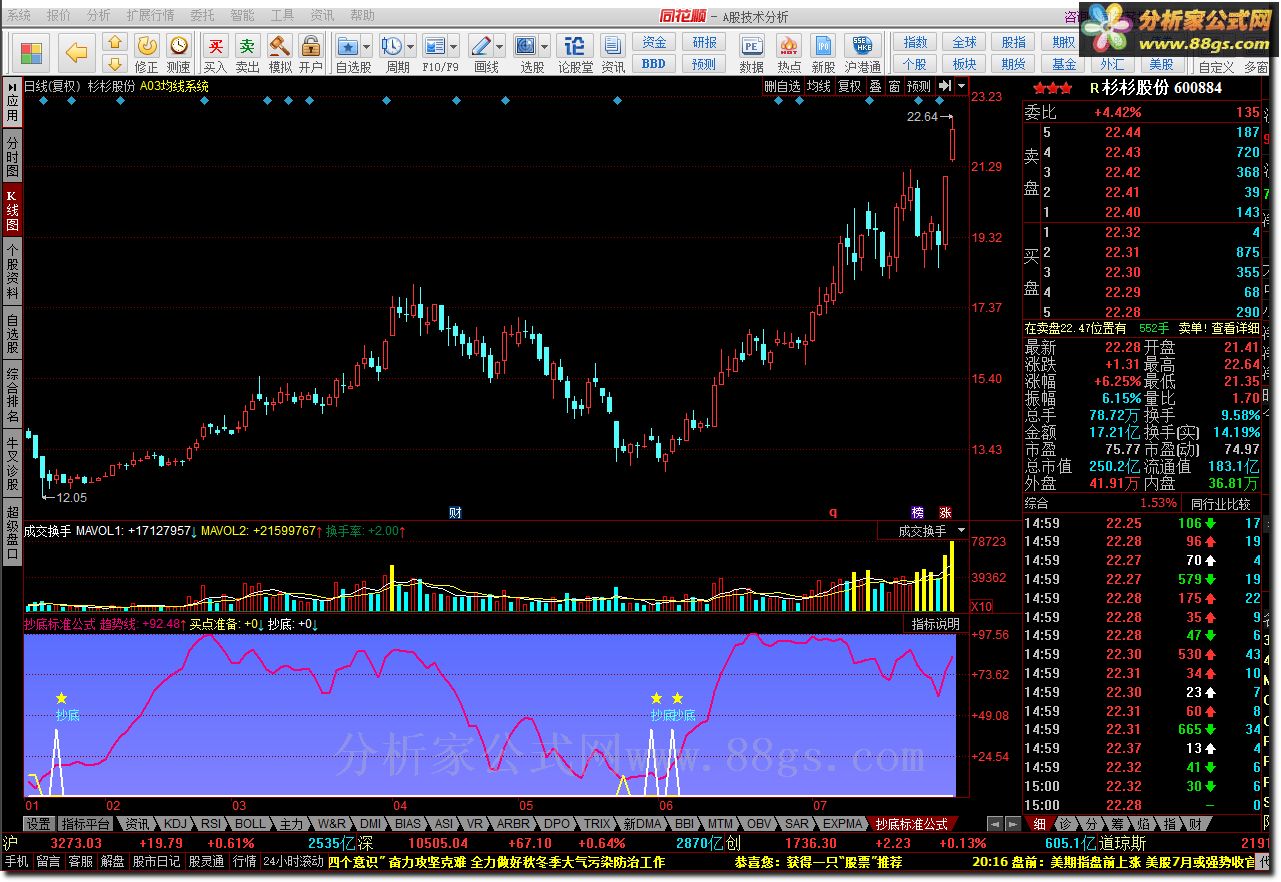Screen dimensions: 1281x882
Task: Click the small down arrow toolbar icon
Action: 115,64
